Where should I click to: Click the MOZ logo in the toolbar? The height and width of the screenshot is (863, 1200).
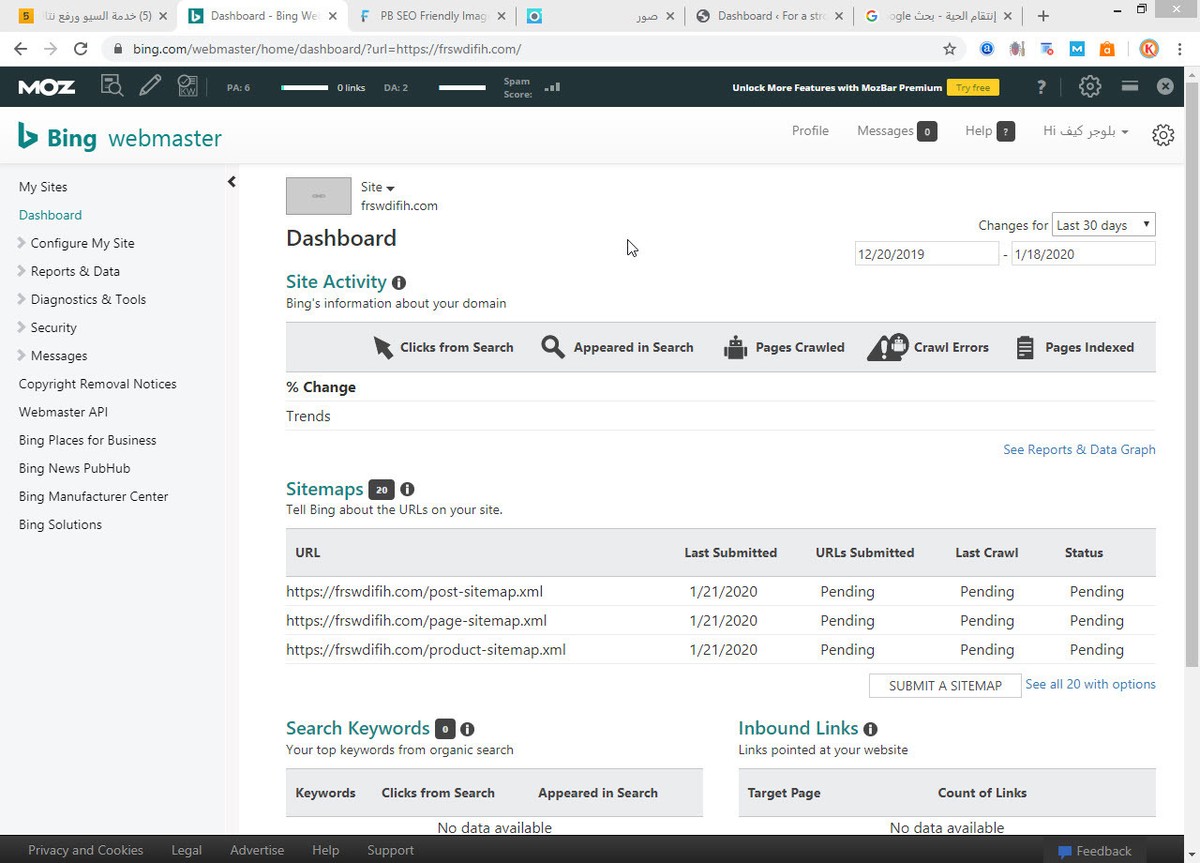pyautogui.click(x=47, y=87)
